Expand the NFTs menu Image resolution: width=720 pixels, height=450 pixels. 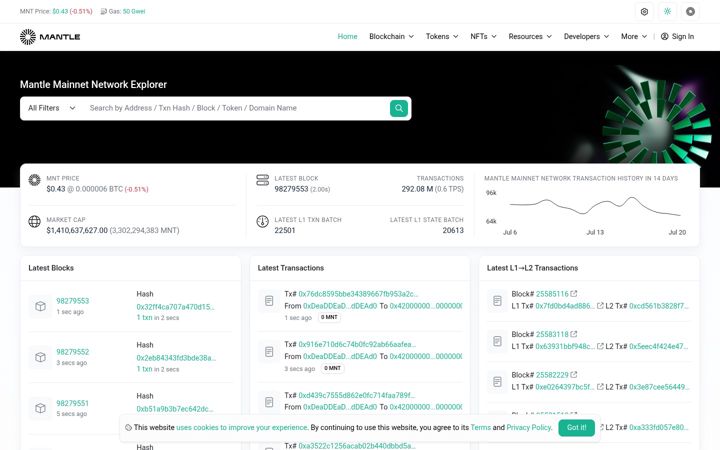pos(483,36)
